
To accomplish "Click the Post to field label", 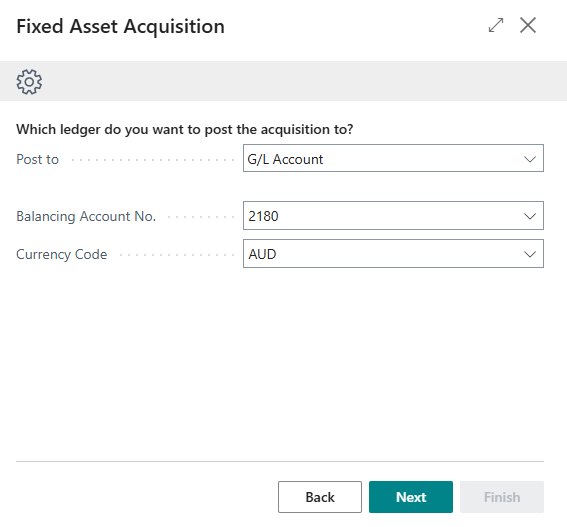I will (x=37, y=160).
